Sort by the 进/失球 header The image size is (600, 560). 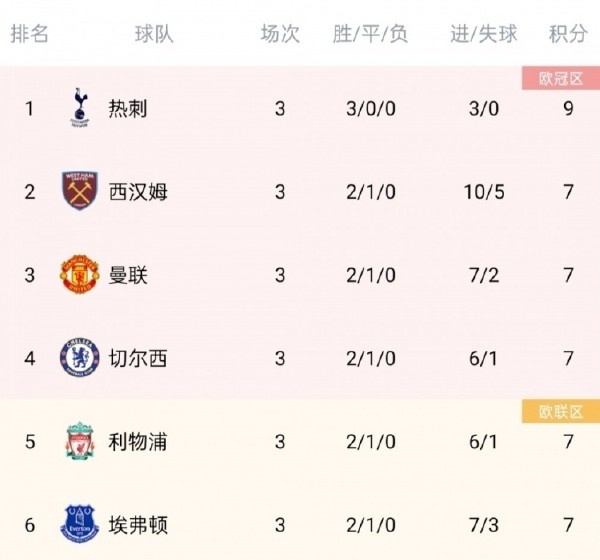[x=484, y=34]
